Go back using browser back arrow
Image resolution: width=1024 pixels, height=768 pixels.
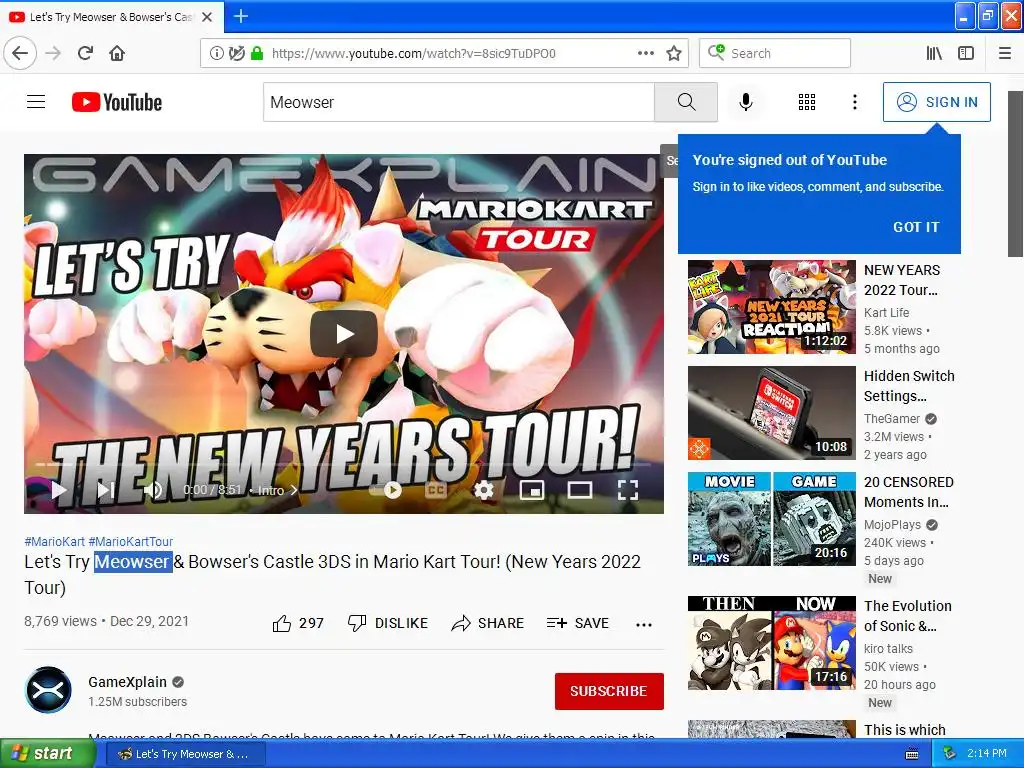tap(20, 53)
